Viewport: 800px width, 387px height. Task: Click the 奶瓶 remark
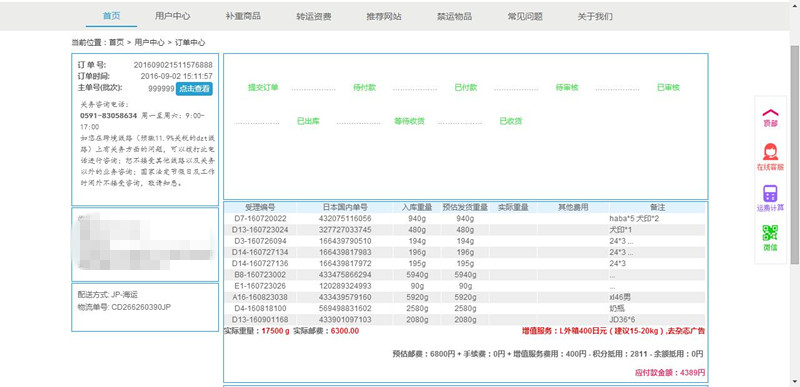click(617, 308)
